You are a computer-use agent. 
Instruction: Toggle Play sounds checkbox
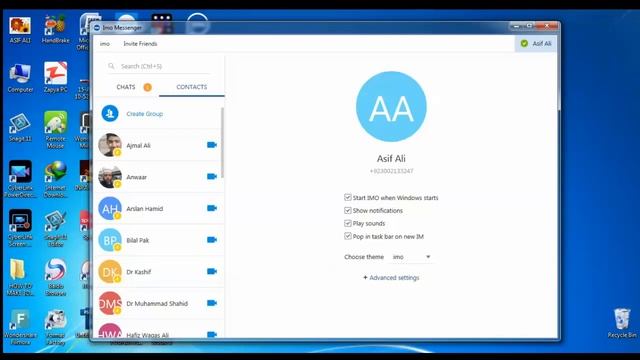tap(347, 223)
